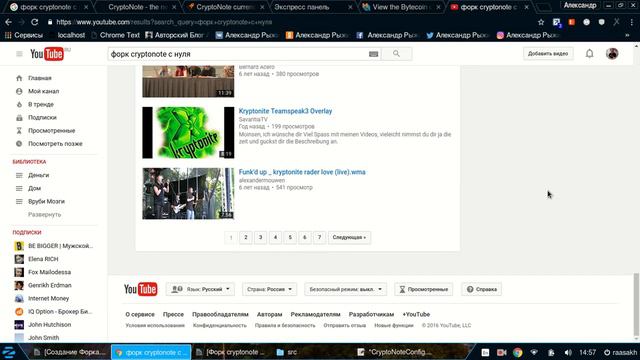Open the footer Просмотренные button
The height and width of the screenshot is (360, 640).
[x=424, y=289]
